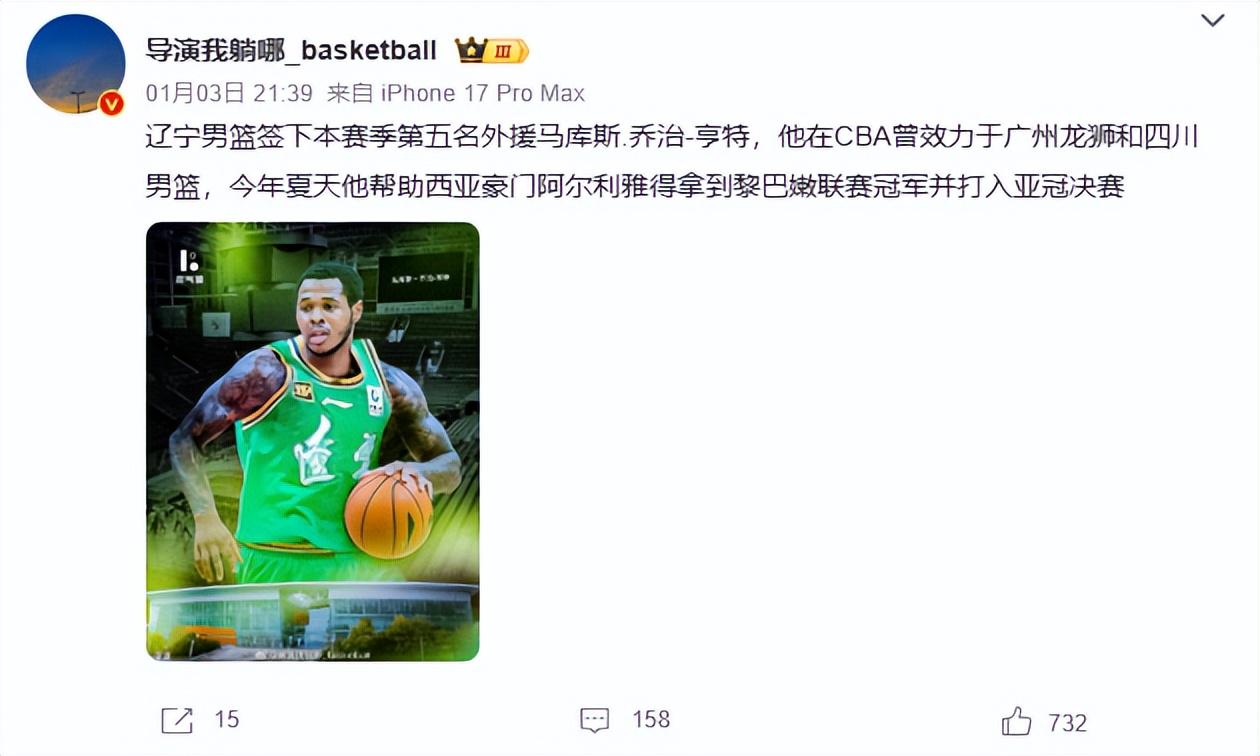Click the basketball in the poster image
The width and height of the screenshot is (1260, 756).
coord(388,514)
